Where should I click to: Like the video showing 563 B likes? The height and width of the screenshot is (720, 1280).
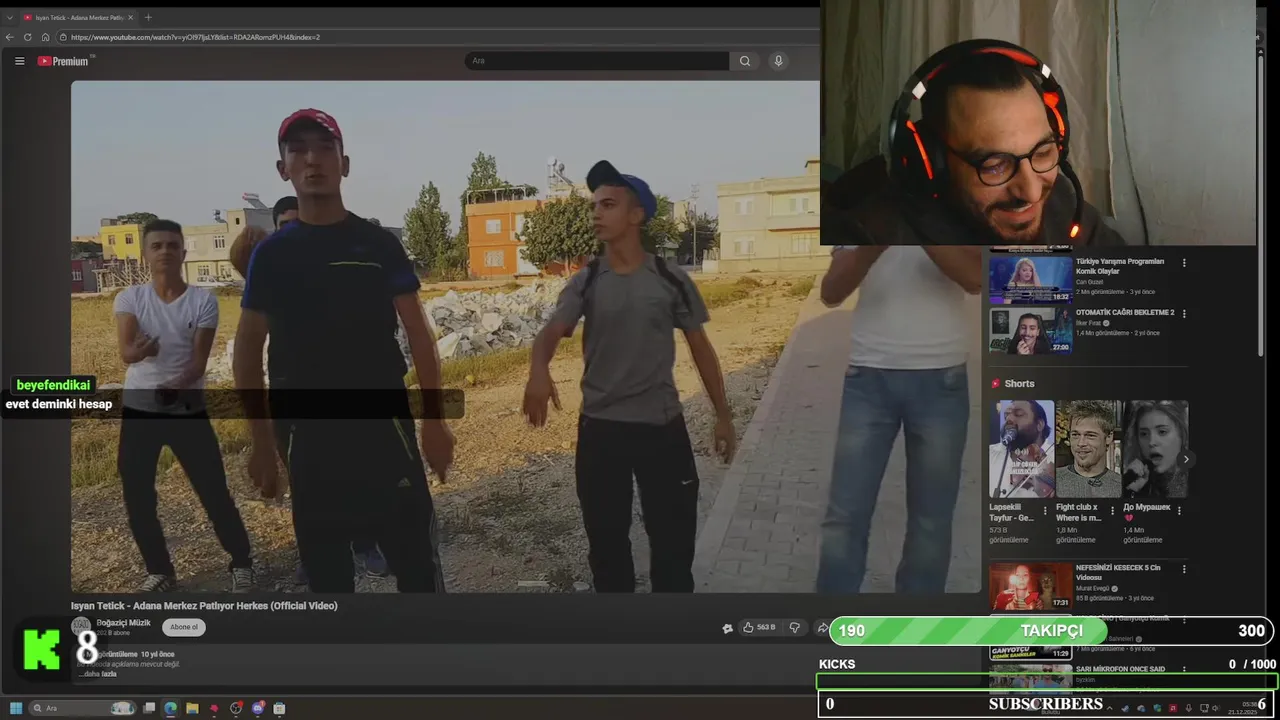pyautogui.click(x=760, y=627)
